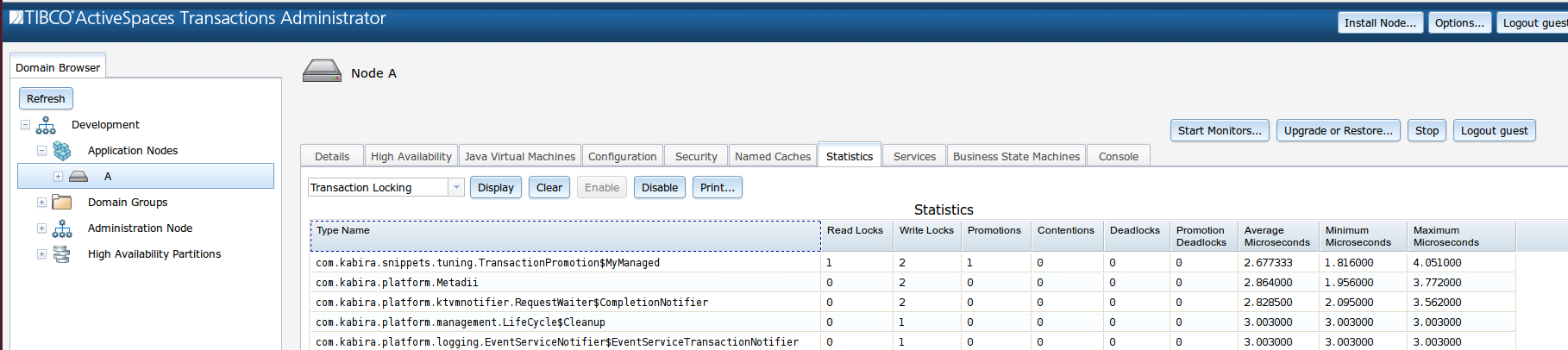Expand High Availability Partitions branch
This screenshot has width=1568, height=350.
coord(41,254)
